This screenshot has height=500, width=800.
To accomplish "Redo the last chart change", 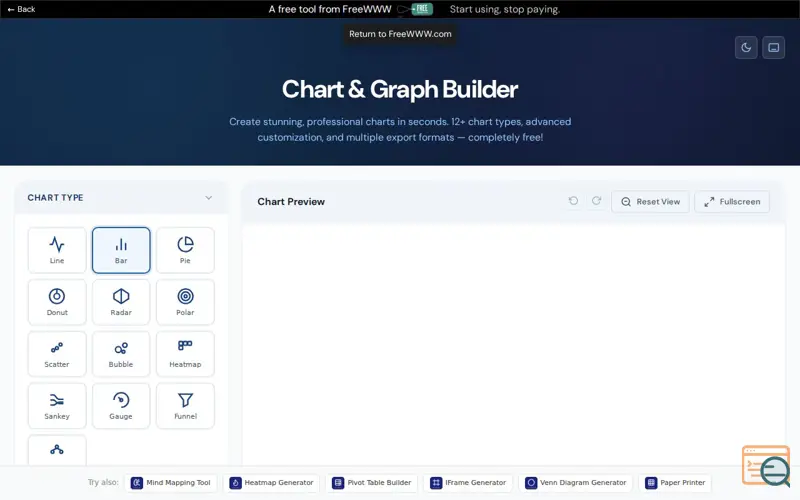I will tap(596, 201).
